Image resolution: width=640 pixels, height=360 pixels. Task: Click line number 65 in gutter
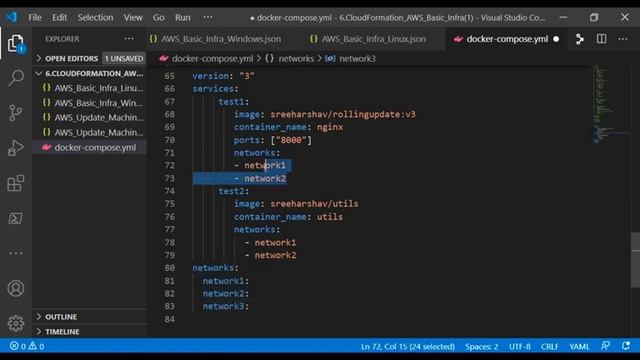coord(169,76)
